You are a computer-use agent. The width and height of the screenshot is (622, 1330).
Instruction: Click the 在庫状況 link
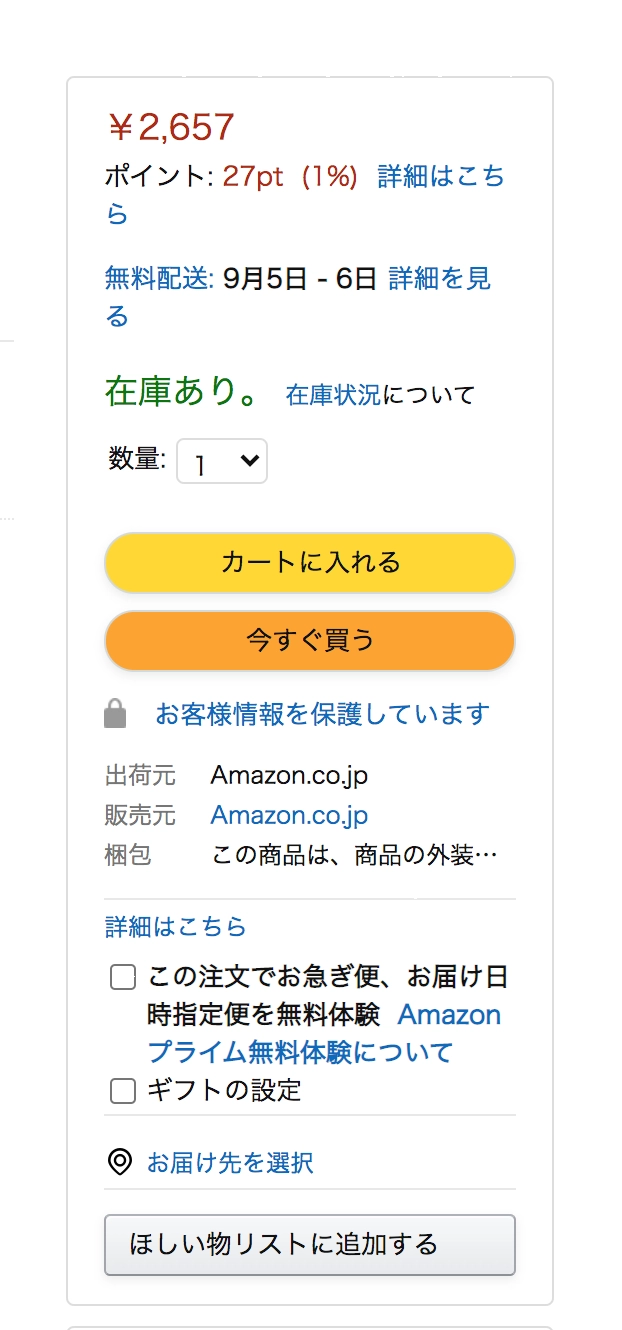(x=332, y=395)
